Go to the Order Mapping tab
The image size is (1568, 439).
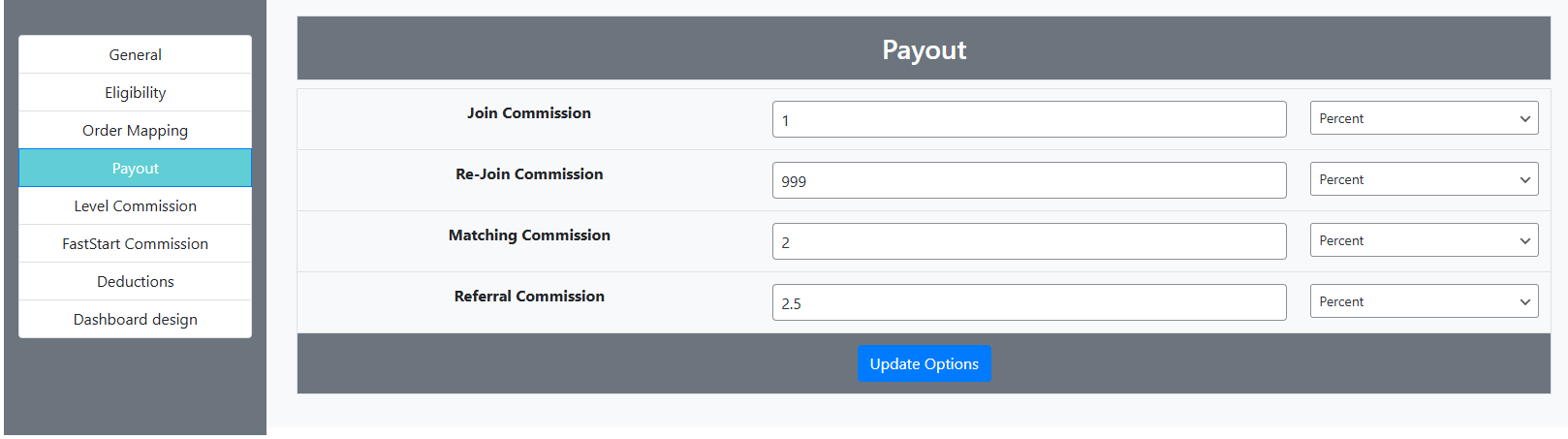tap(135, 131)
